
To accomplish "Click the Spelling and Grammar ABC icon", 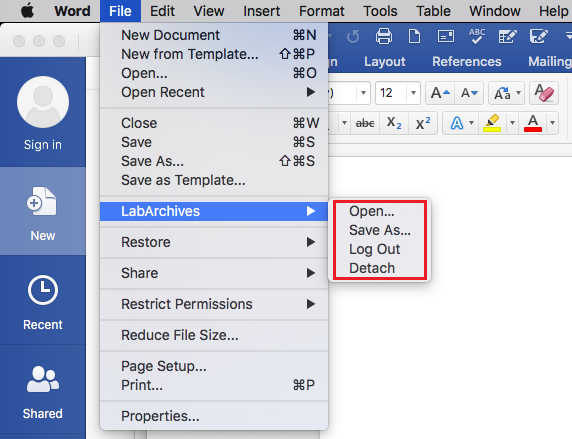I will click(477, 36).
